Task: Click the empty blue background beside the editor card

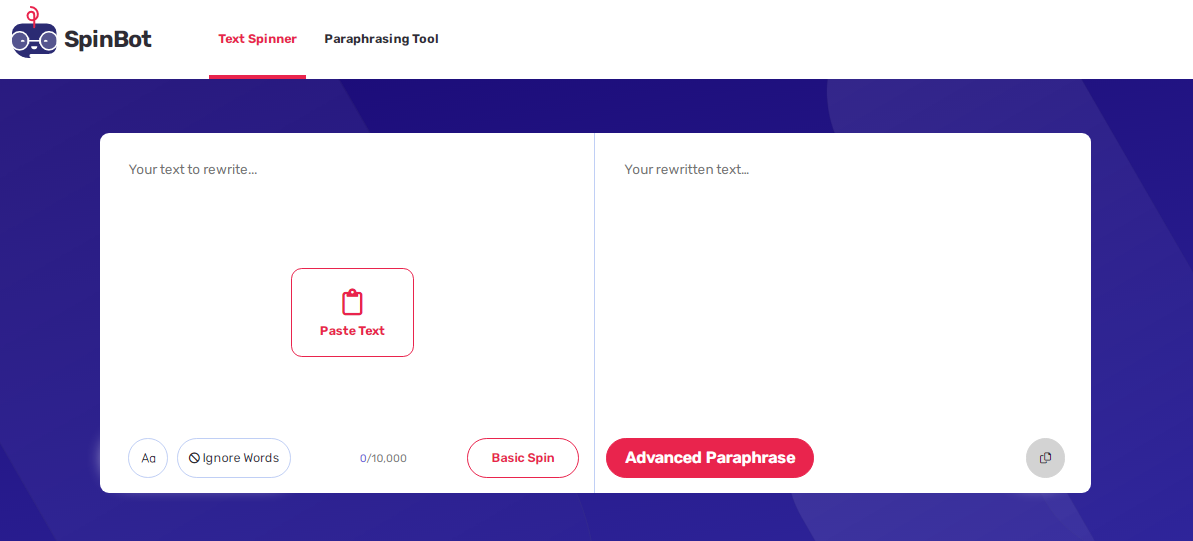Action: tap(49, 304)
